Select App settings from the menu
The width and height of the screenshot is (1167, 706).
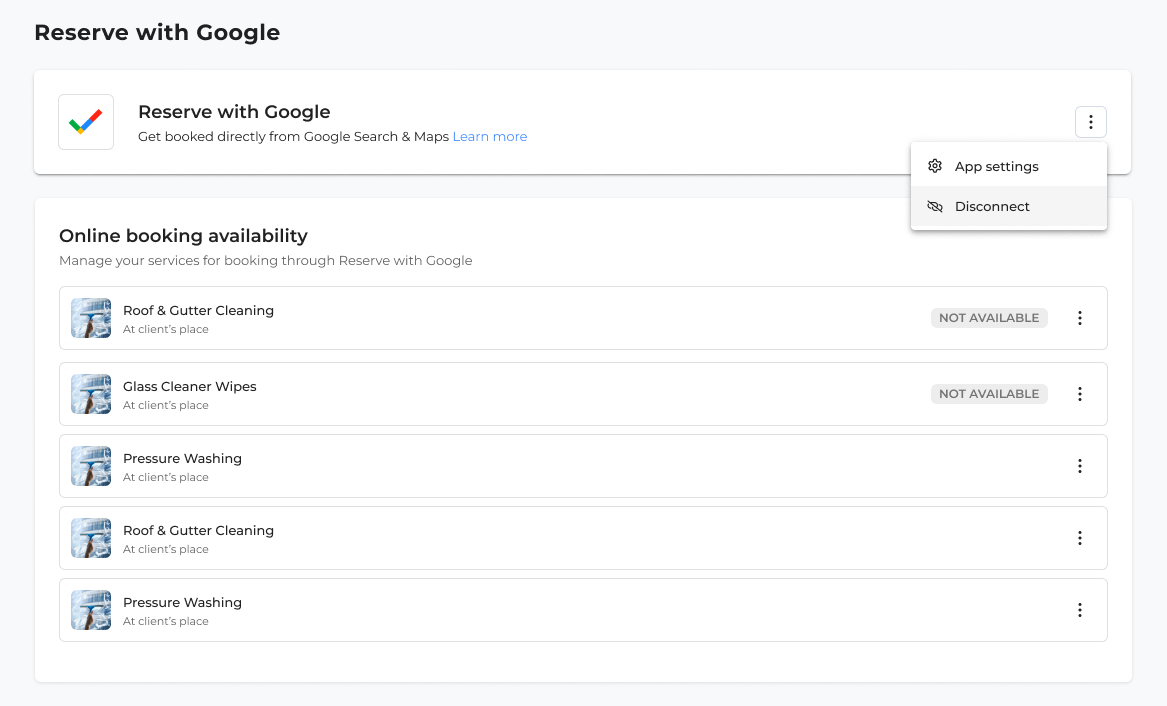[996, 166]
